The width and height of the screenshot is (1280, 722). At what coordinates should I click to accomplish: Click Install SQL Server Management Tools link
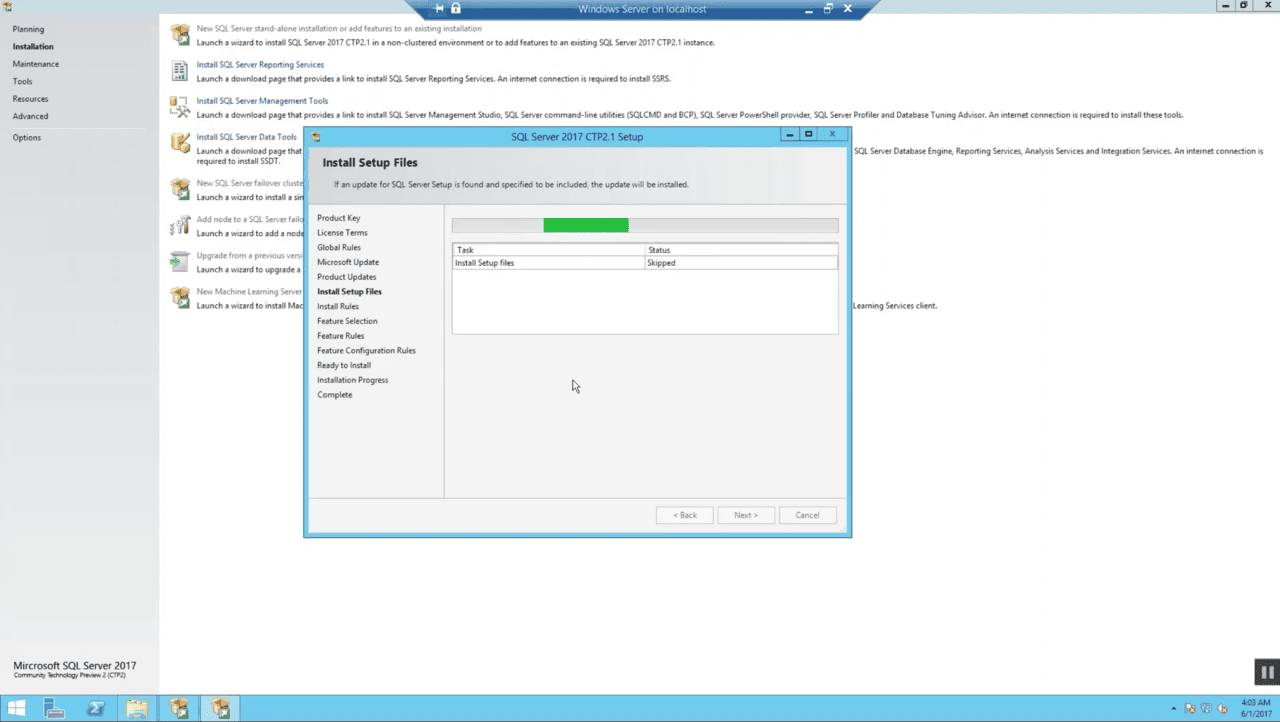pos(262,101)
